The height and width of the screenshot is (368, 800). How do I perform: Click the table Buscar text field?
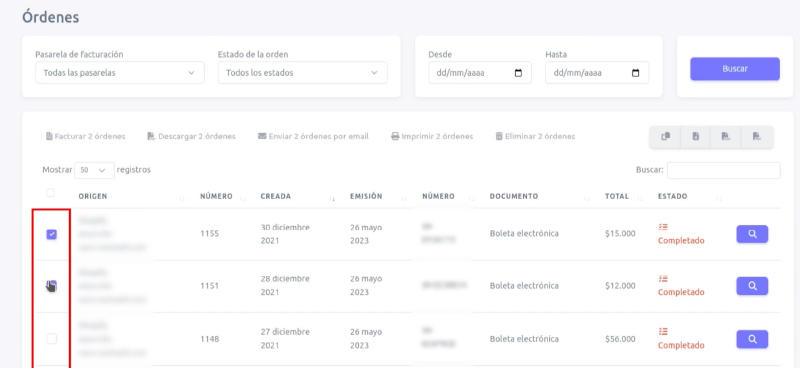point(723,170)
